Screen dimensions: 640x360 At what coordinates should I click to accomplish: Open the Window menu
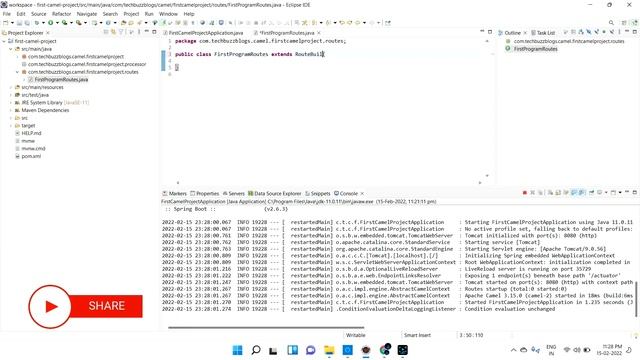(168, 14)
